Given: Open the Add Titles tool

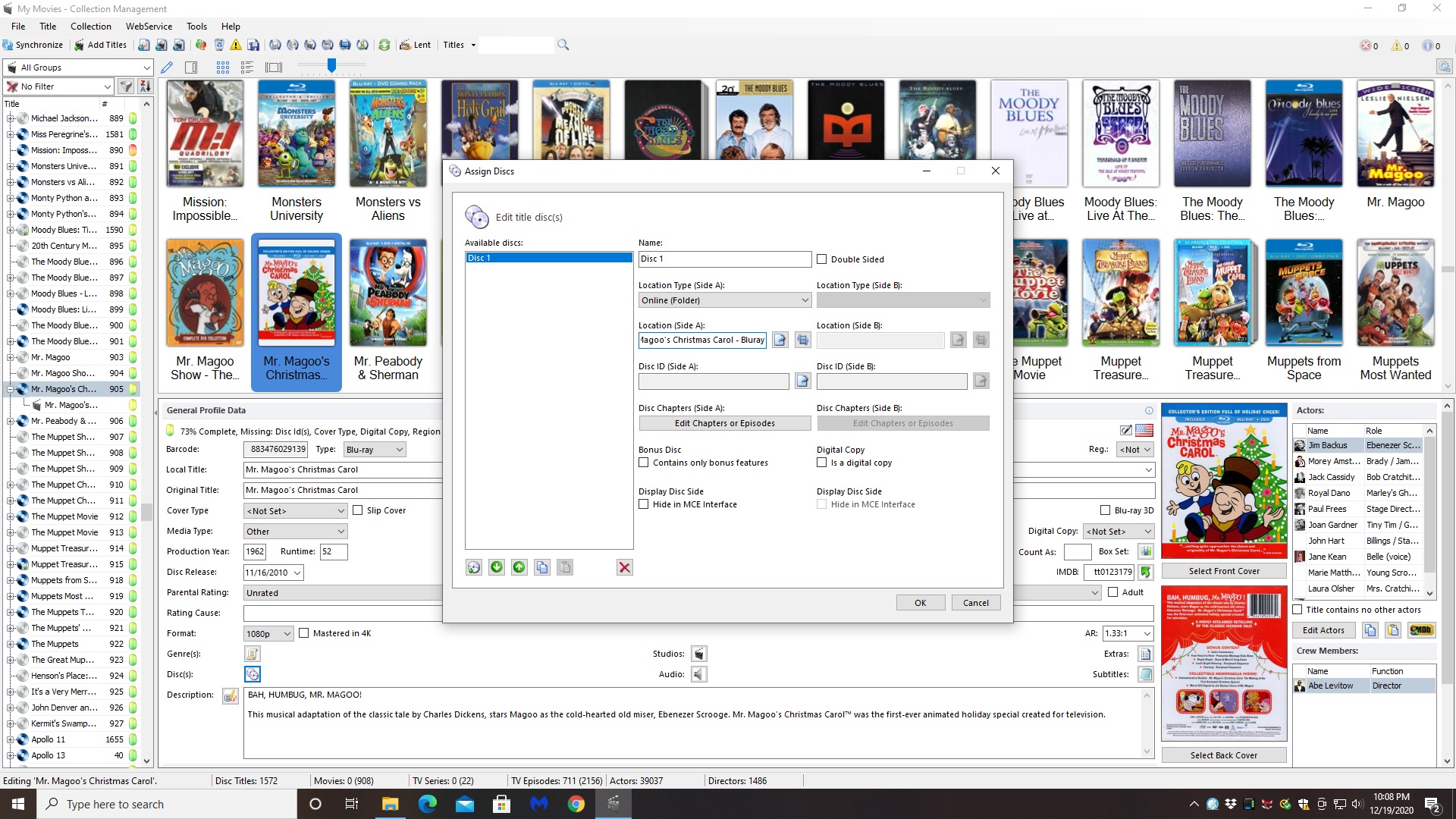Looking at the screenshot, I should [100, 45].
